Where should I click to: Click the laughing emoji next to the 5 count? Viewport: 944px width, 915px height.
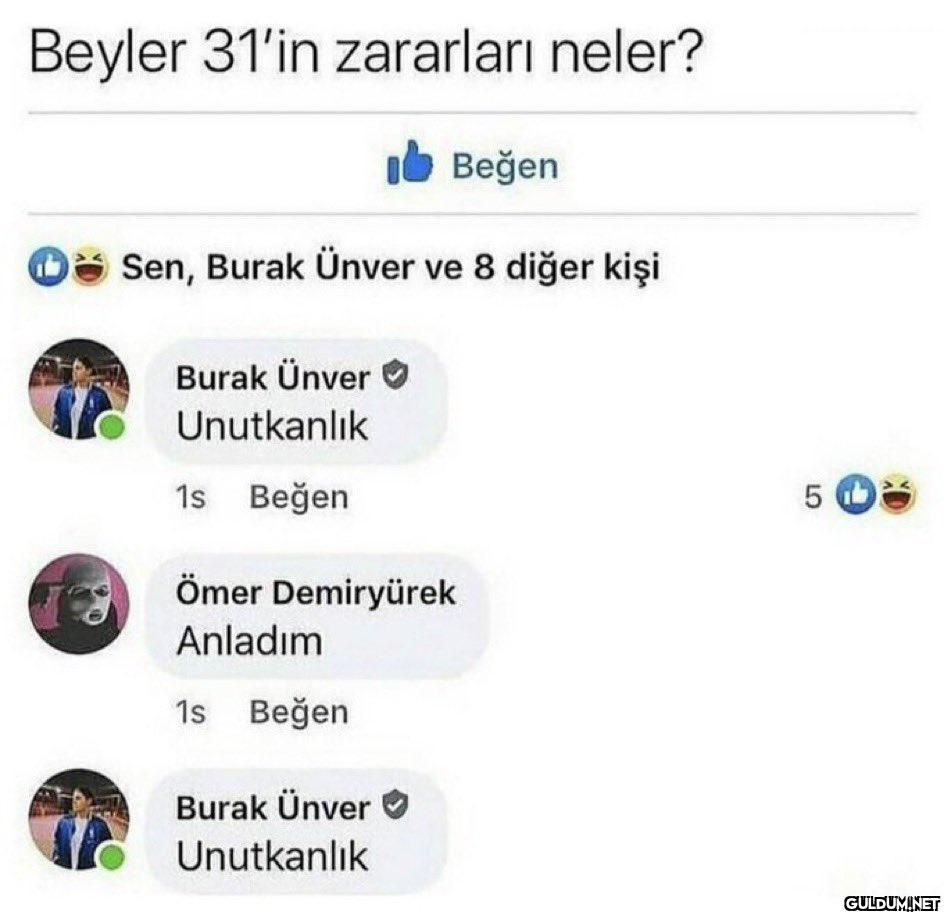click(897, 494)
